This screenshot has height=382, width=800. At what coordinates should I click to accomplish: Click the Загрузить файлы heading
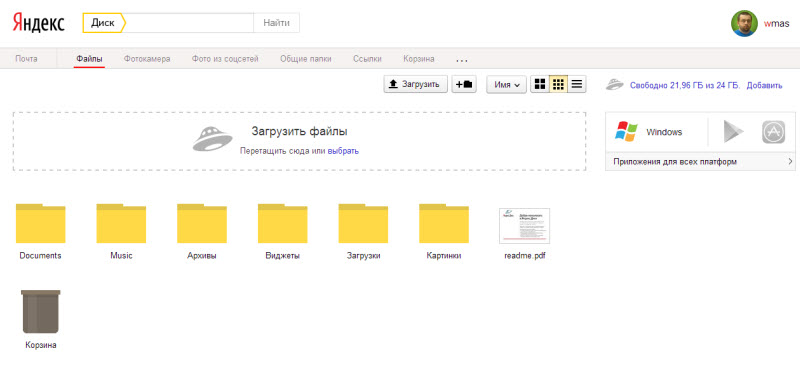299,132
